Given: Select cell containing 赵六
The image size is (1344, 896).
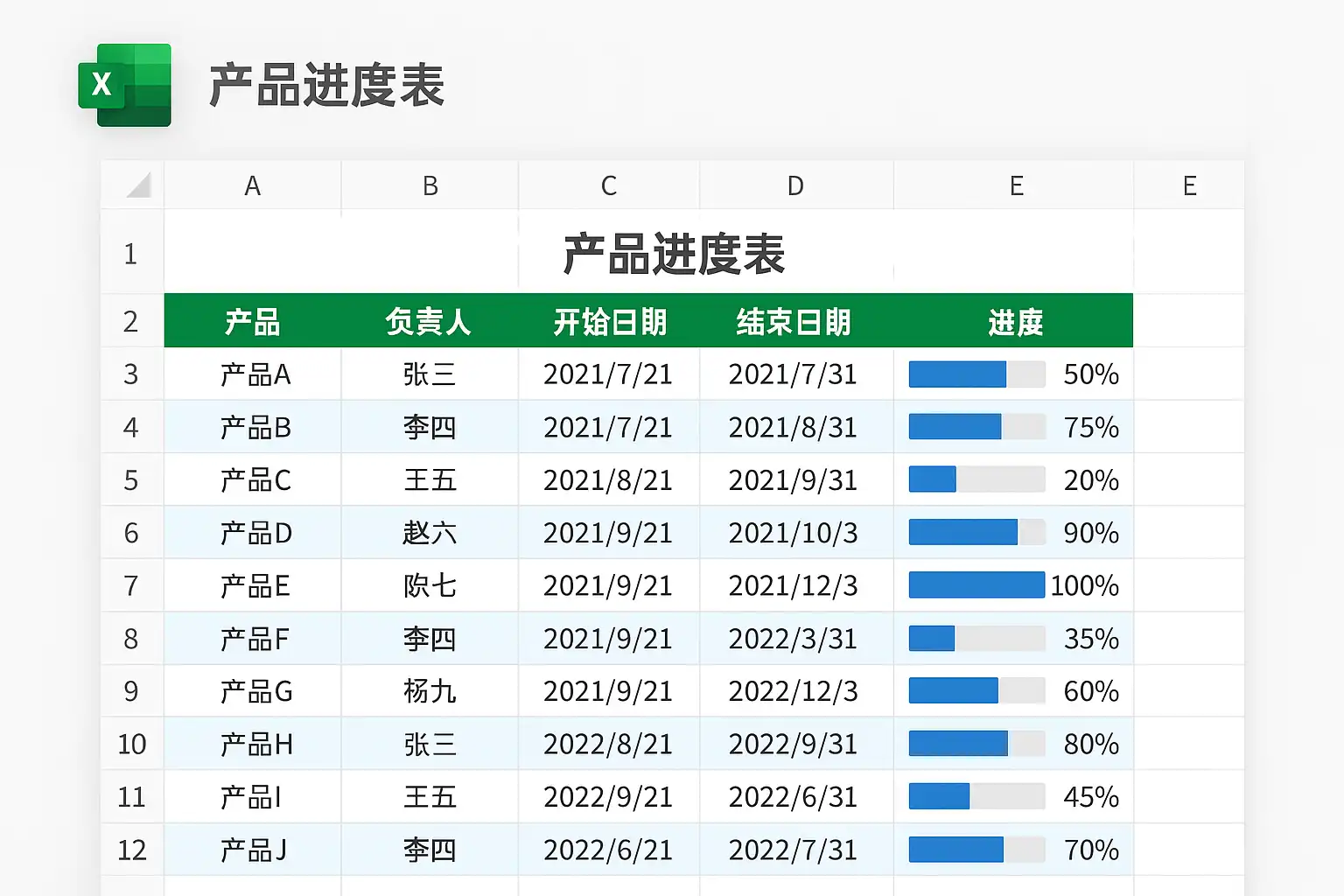Looking at the screenshot, I should click(x=430, y=532).
